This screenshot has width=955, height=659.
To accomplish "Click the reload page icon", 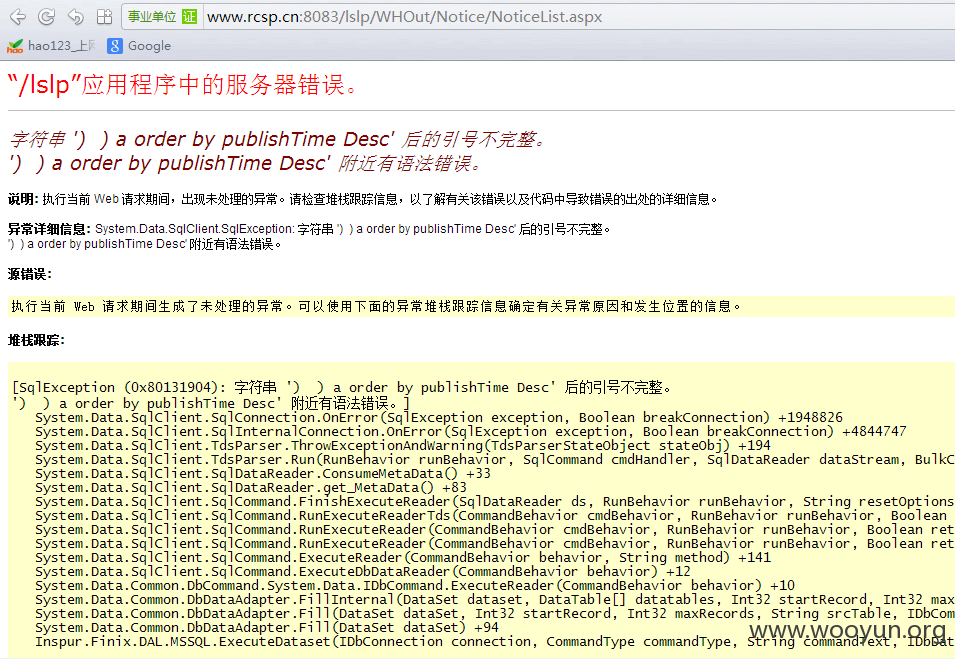I will pos(46,16).
